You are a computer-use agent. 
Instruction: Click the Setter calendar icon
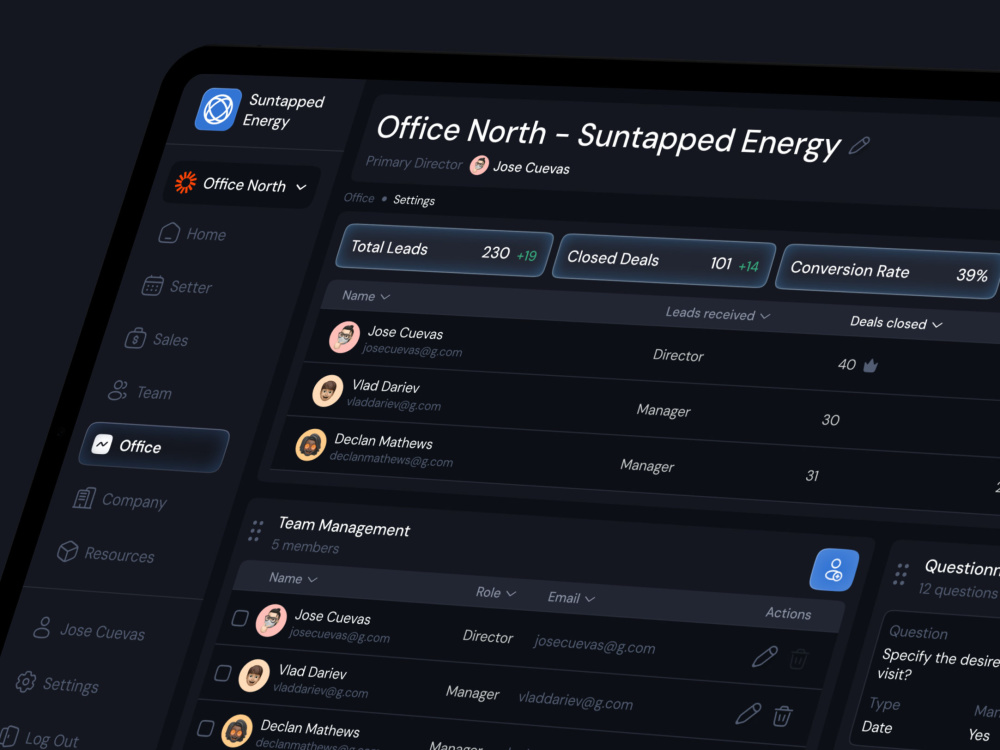point(152,285)
